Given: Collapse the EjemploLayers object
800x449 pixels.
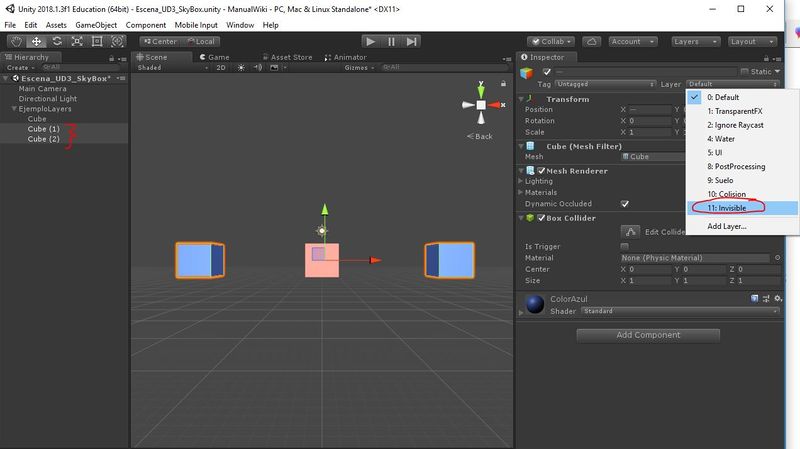Looking at the screenshot, I should point(14,109).
